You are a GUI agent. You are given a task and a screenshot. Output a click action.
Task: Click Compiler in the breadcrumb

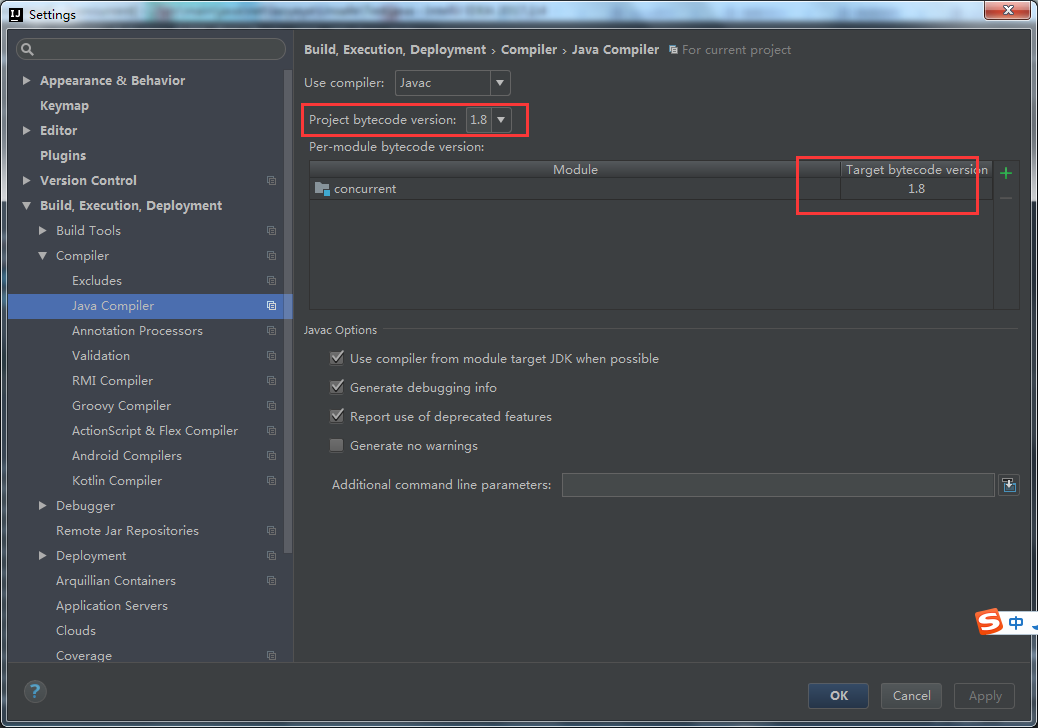pyautogui.click(x=528, y=50)
